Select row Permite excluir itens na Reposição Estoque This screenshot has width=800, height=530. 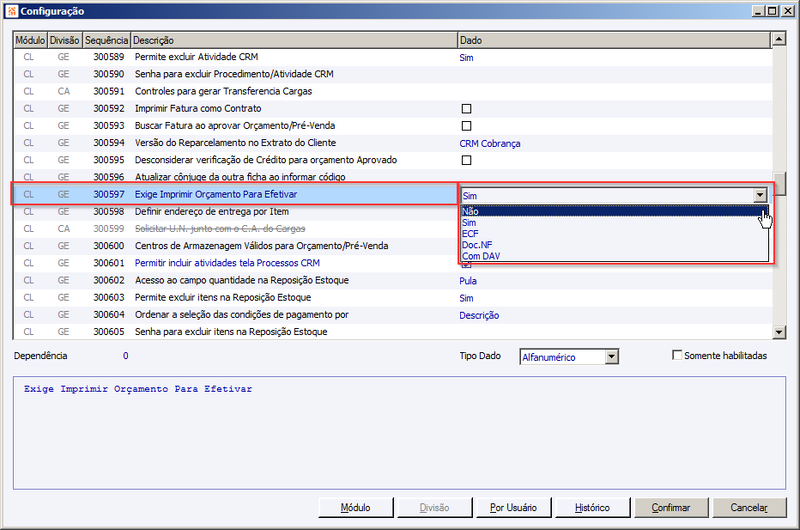[392, 297]
